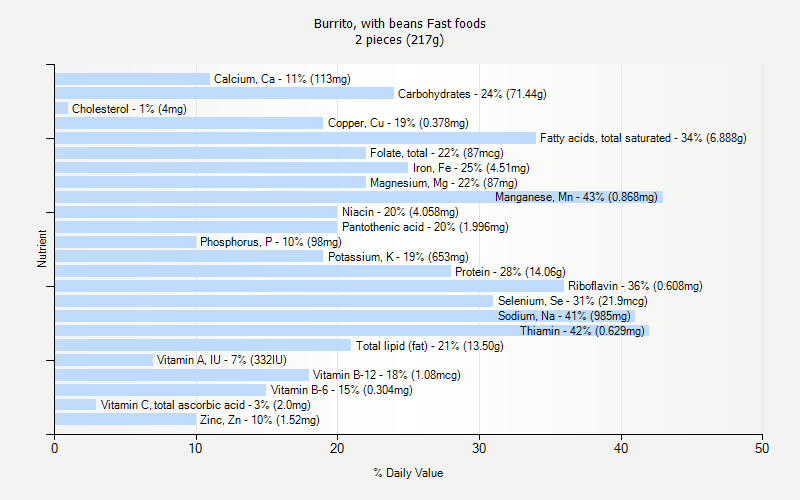
Task: Click the x-axis tick label '20'
Action: pyautogui.click(x=337, y=448)
